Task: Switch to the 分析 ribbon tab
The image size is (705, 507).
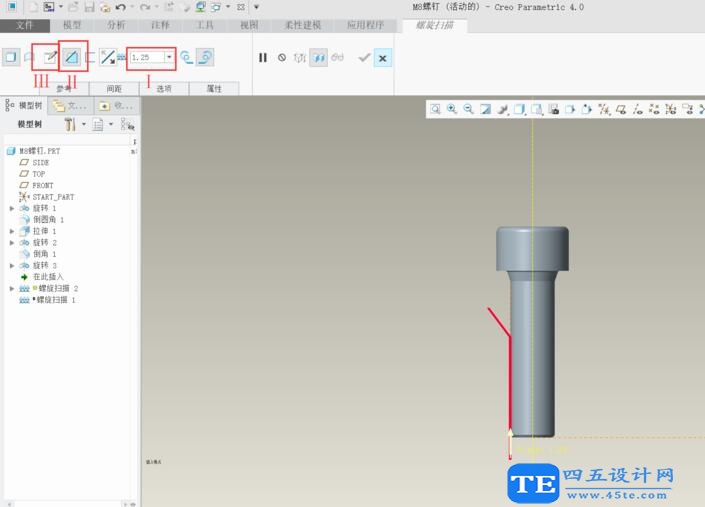Action: coord(116,25)
